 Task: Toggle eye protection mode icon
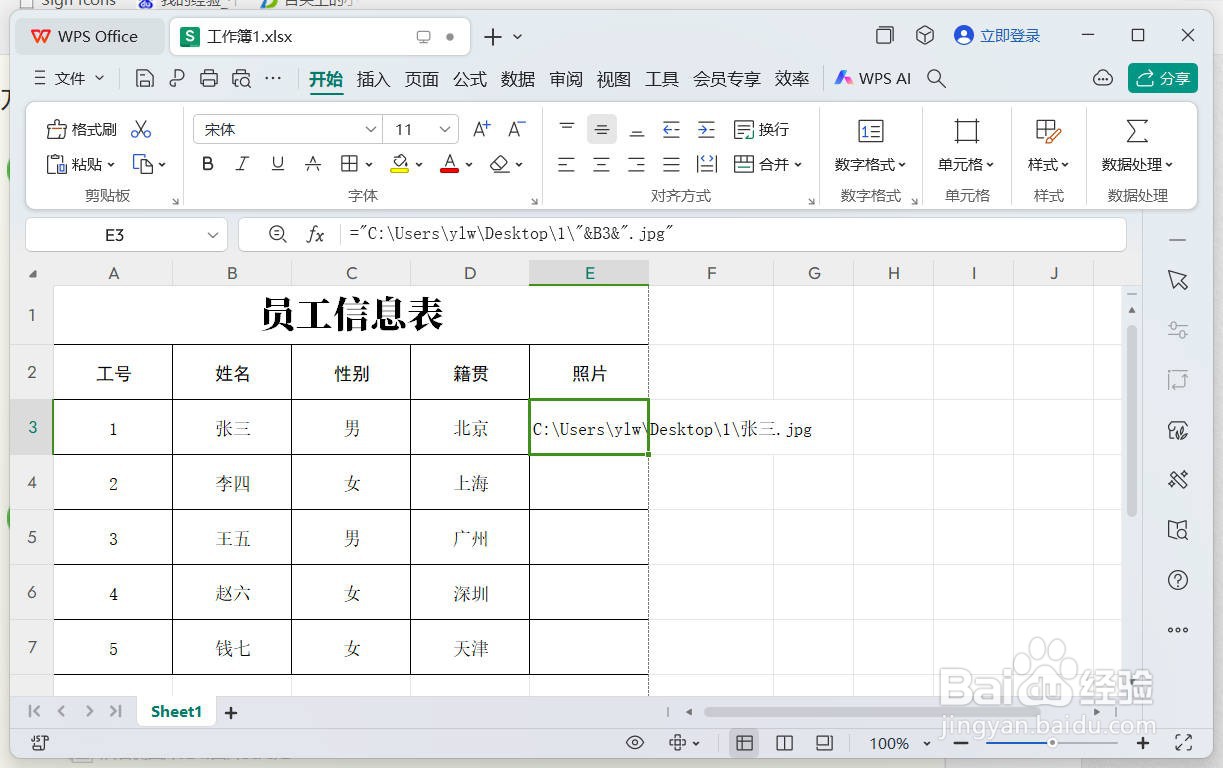[x=634, y=743]
